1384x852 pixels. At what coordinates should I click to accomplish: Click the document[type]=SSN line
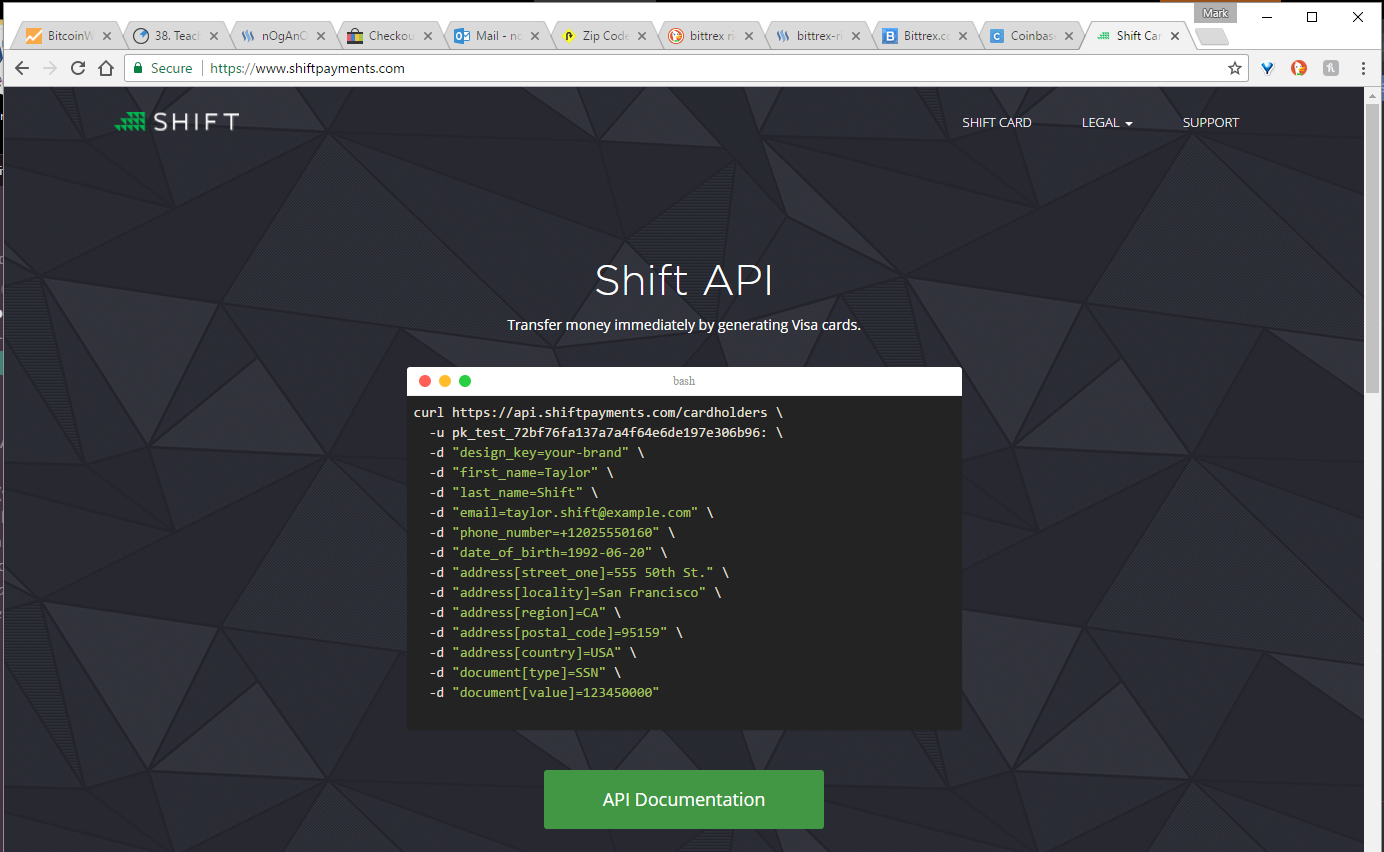pyautogui.click(x=525, y=672)
